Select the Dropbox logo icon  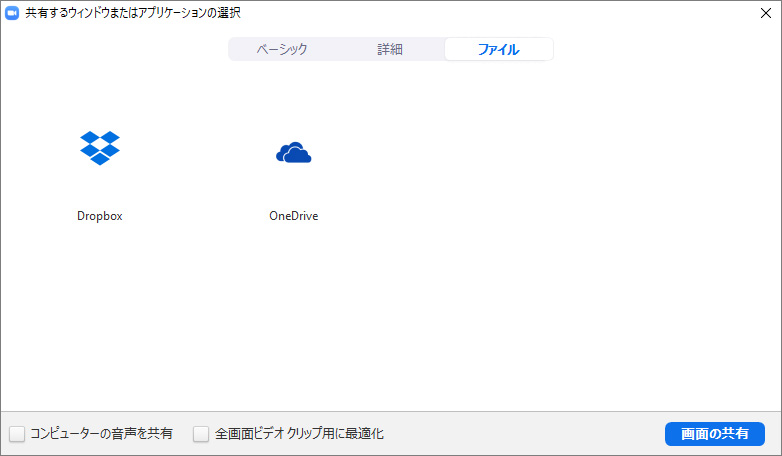pos(99,148)
